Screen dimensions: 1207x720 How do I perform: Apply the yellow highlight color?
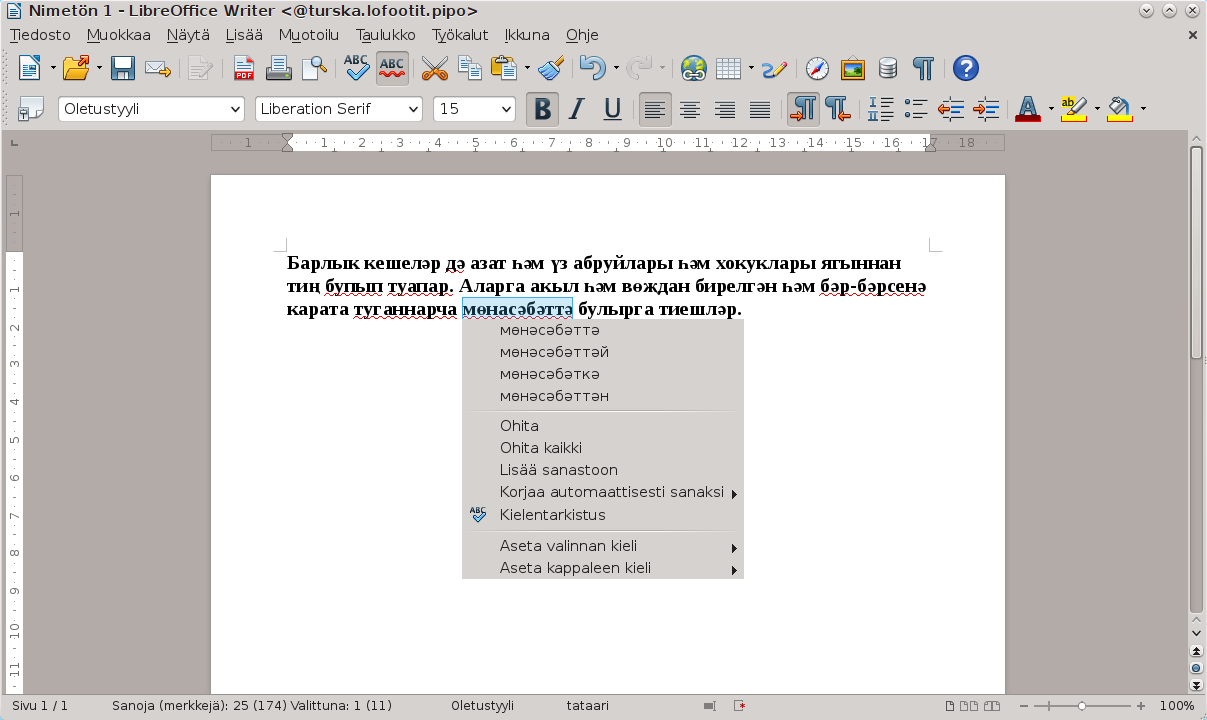(x=1074, y=109)
